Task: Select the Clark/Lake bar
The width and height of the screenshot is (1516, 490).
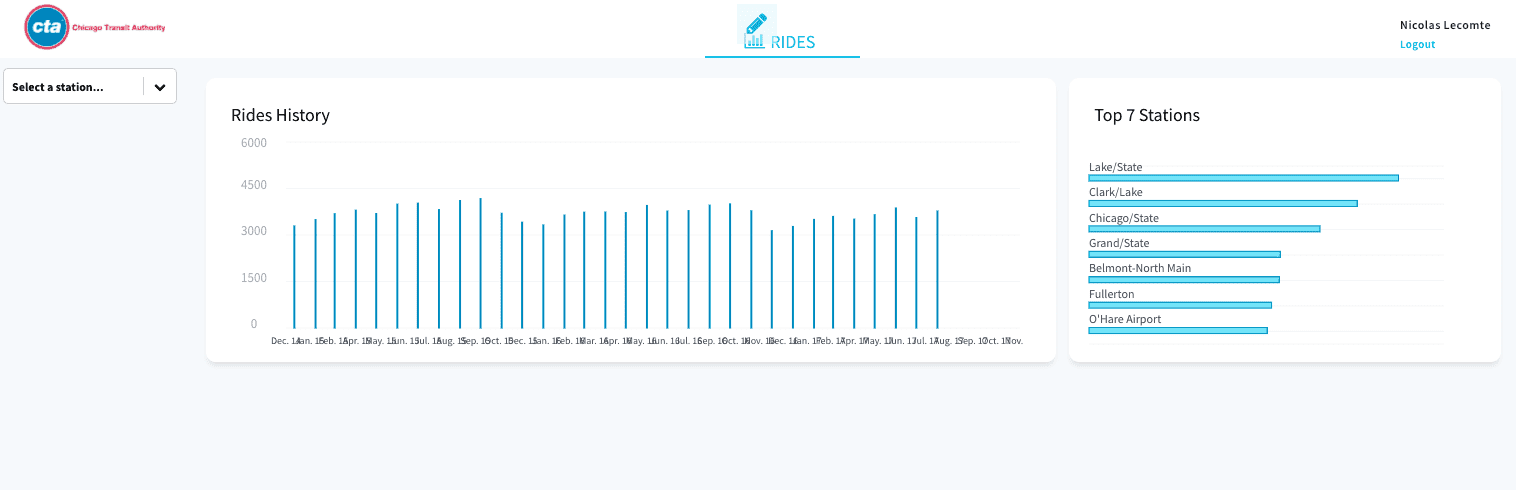Action: [1223, 203]
